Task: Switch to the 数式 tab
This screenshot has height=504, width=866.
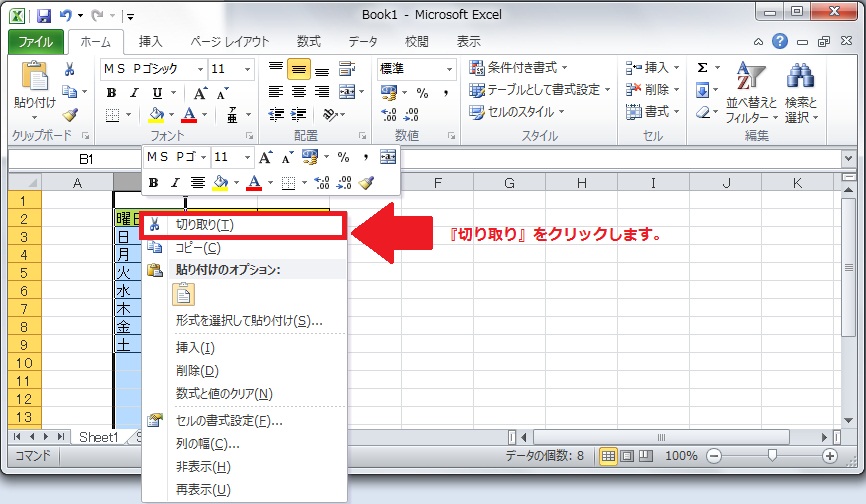Action: point(308,41)
